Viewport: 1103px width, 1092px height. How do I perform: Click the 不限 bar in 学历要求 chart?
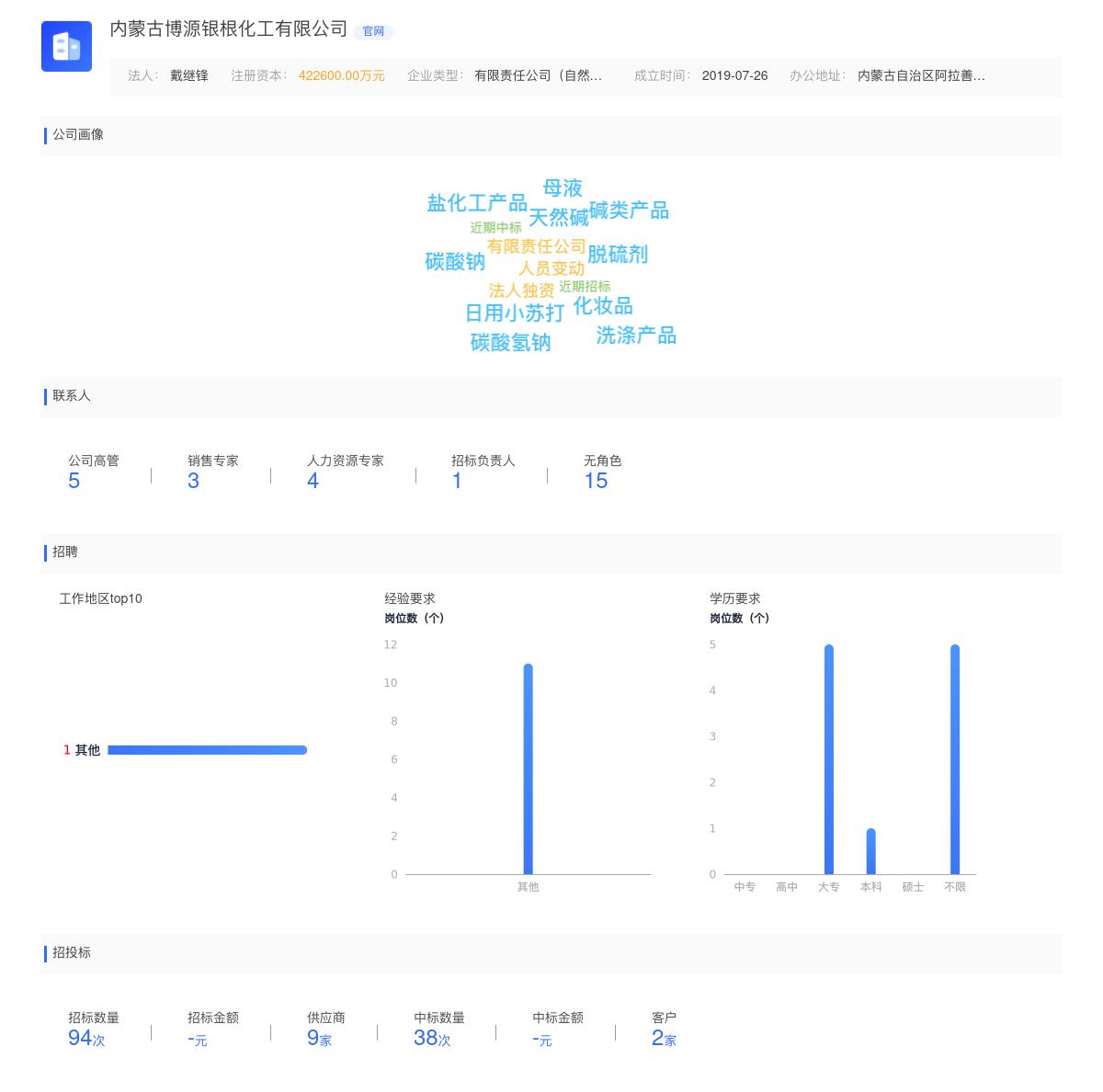click(x=956, y=758)
